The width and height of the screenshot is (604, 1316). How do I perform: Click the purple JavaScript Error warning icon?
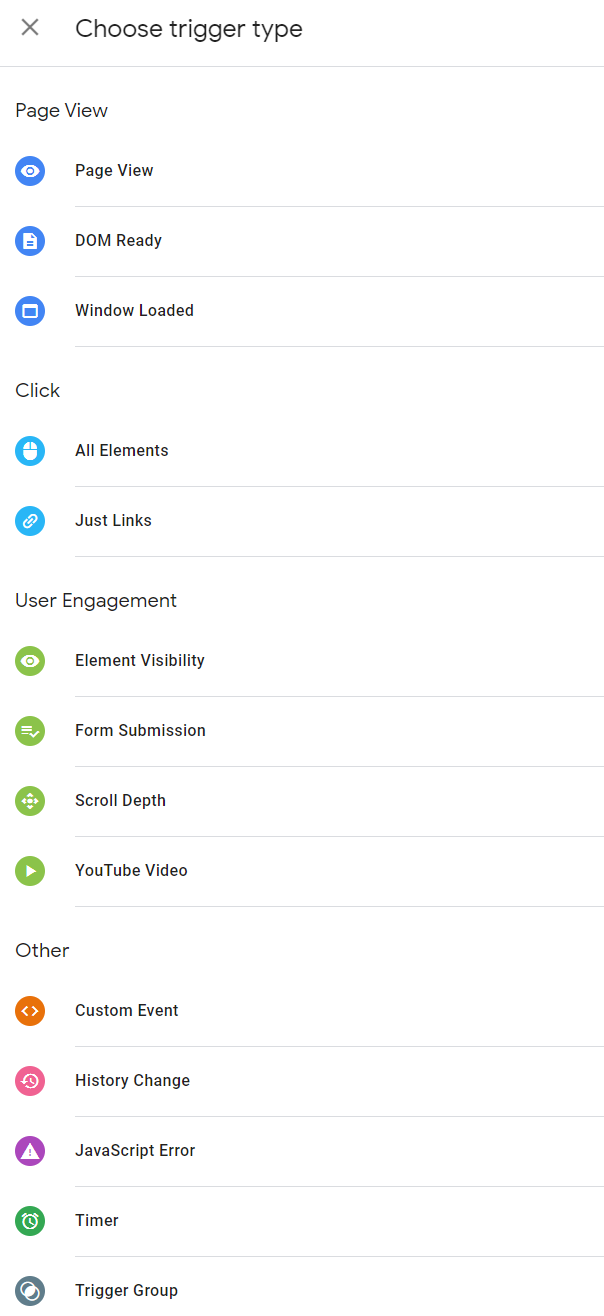pyautogui.click(x=30, y=1151)
